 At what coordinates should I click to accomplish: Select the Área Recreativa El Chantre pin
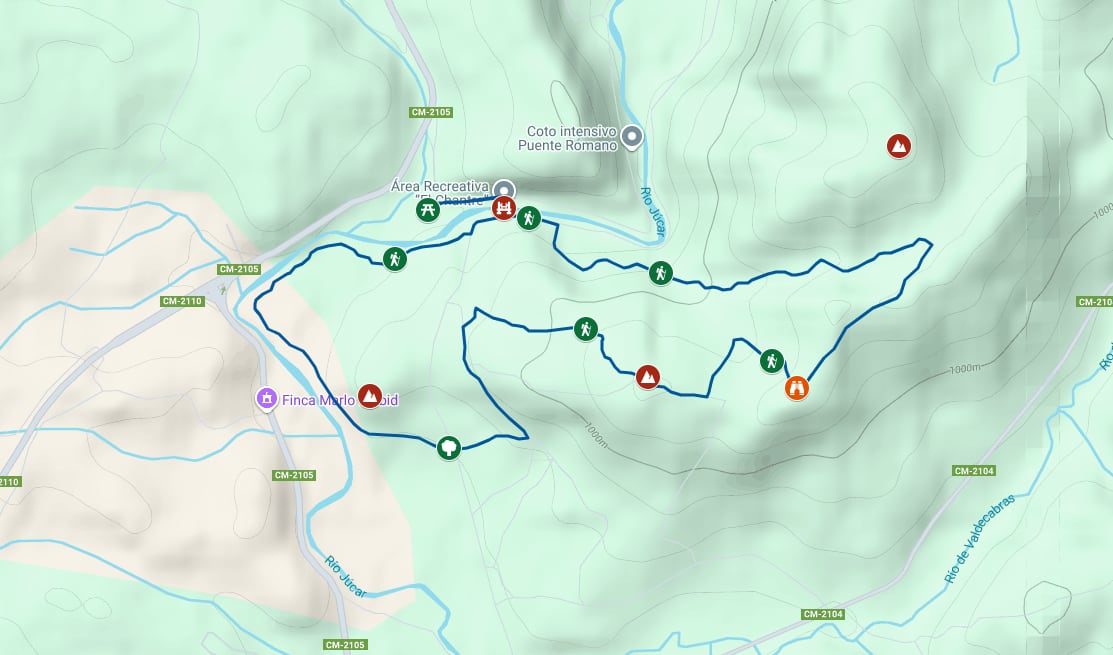(504, 190)
